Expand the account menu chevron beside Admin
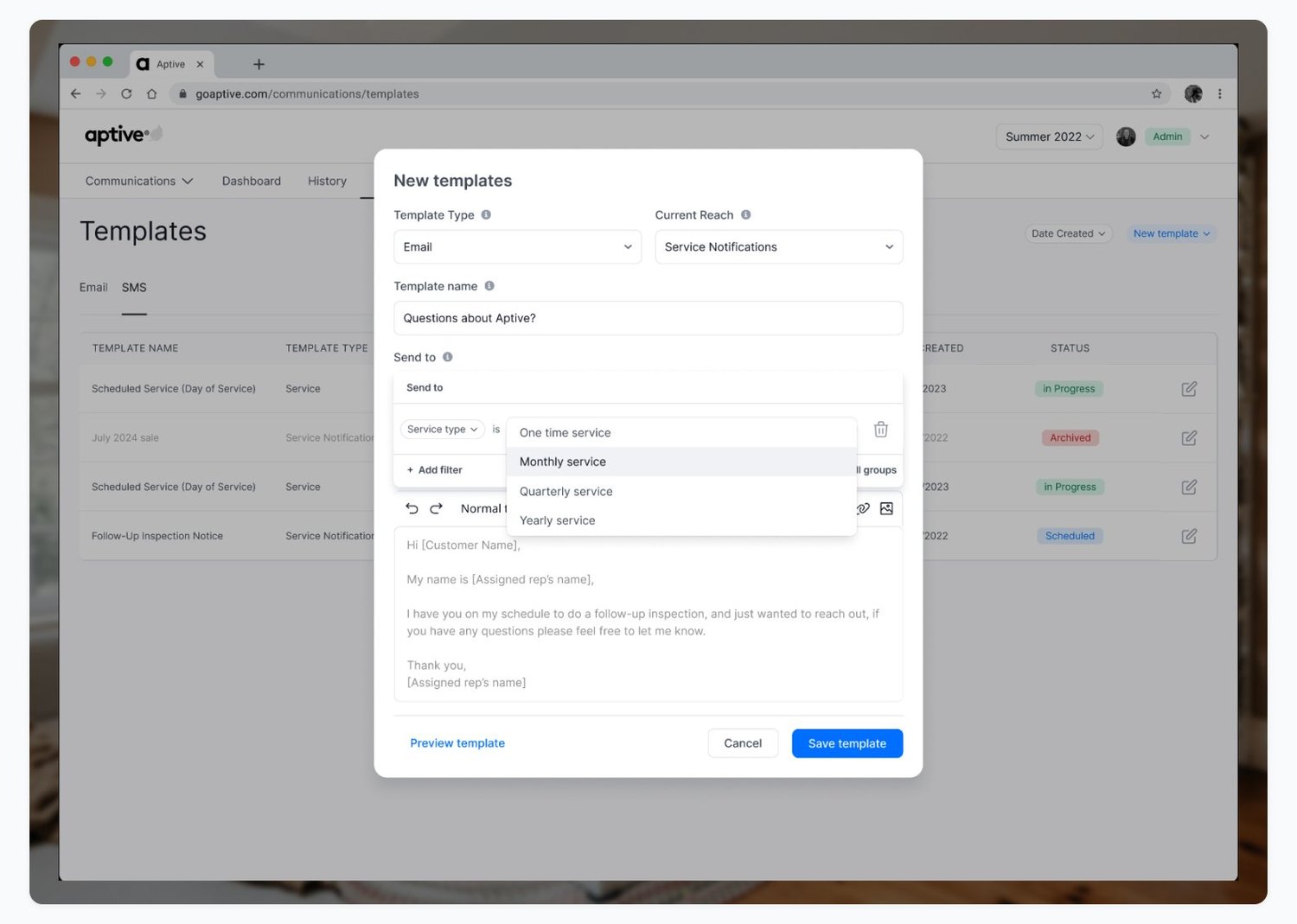Screen dimensions: 1297x924 (1204, 137)
